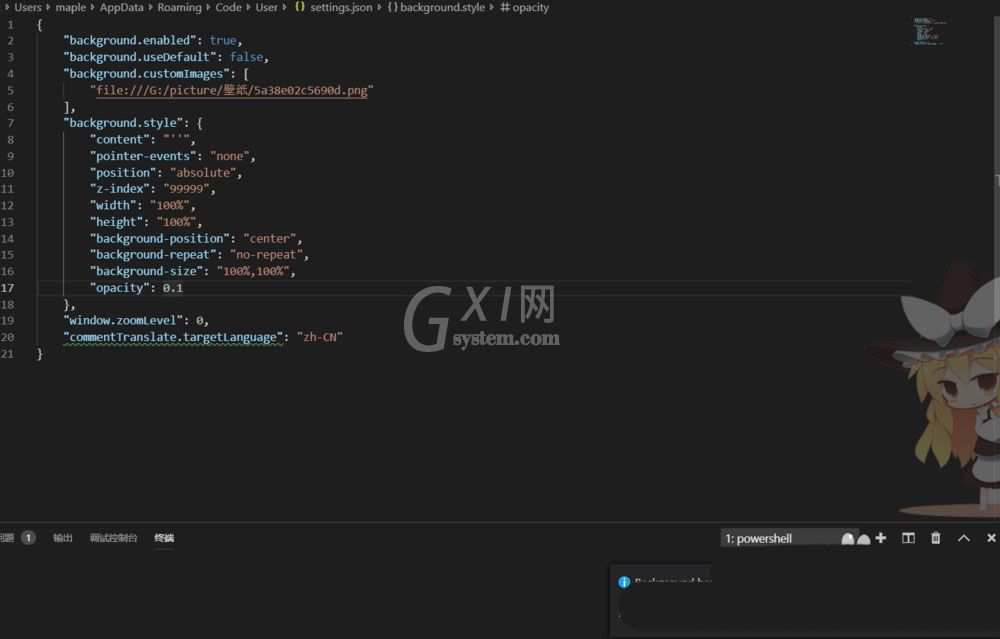The image size is (1000, 639).
Task: Select the 'opacity' breadcrumb
Action: 531,7
